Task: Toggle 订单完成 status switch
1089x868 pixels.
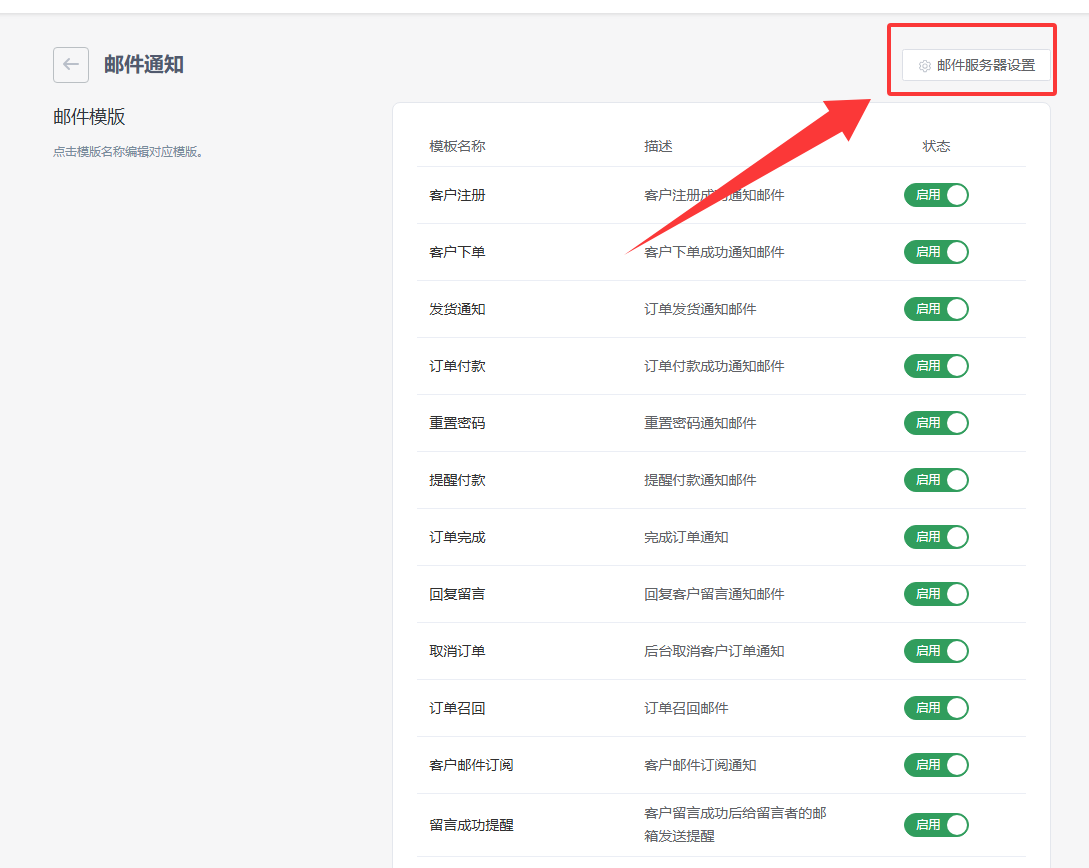Action: coord(936,537)
